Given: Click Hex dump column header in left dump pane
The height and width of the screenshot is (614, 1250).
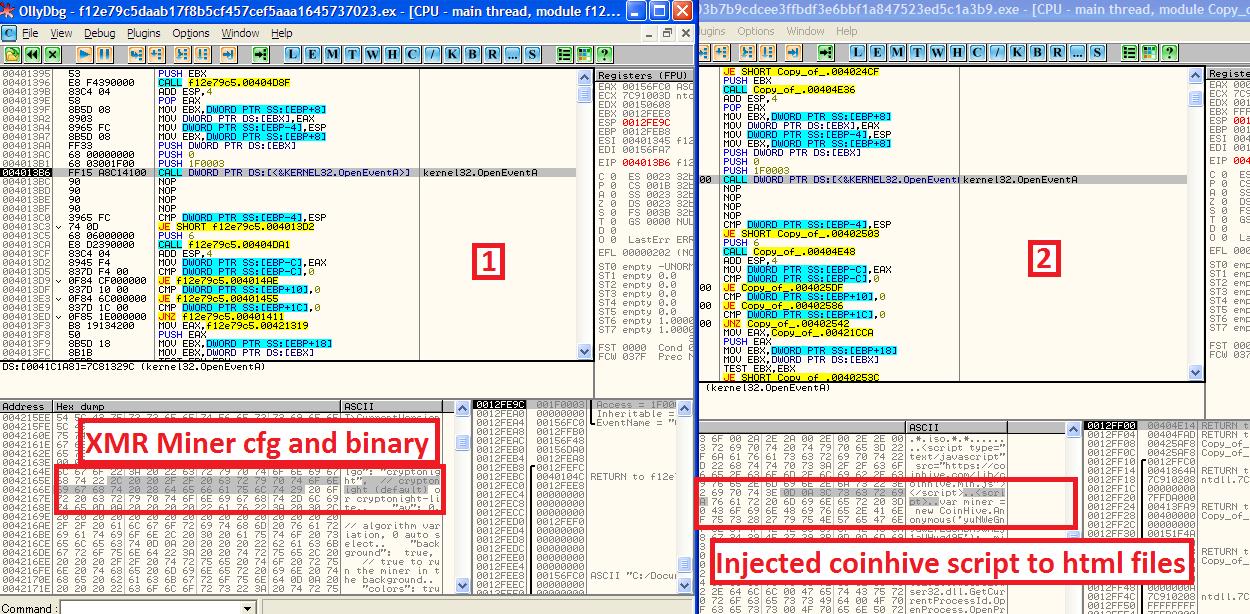Looking at the screenshot, I should click(x=197, y=407).
